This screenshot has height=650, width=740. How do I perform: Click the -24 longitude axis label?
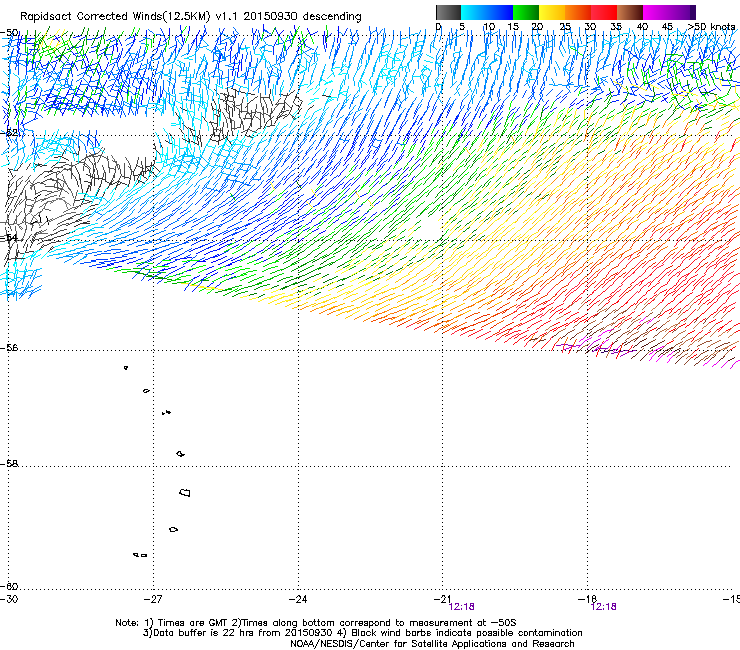click(x=298, y=599)
